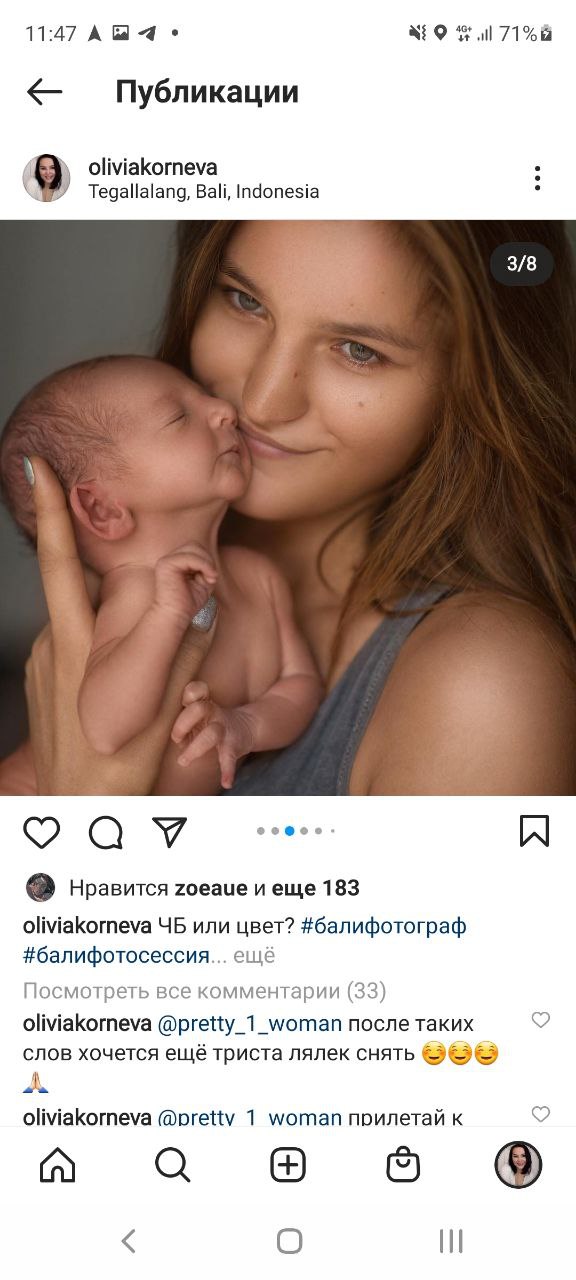This screenshot has width=576, height=1280.
Task: Save the post with the bookmark icon
Action: [534, 831]
